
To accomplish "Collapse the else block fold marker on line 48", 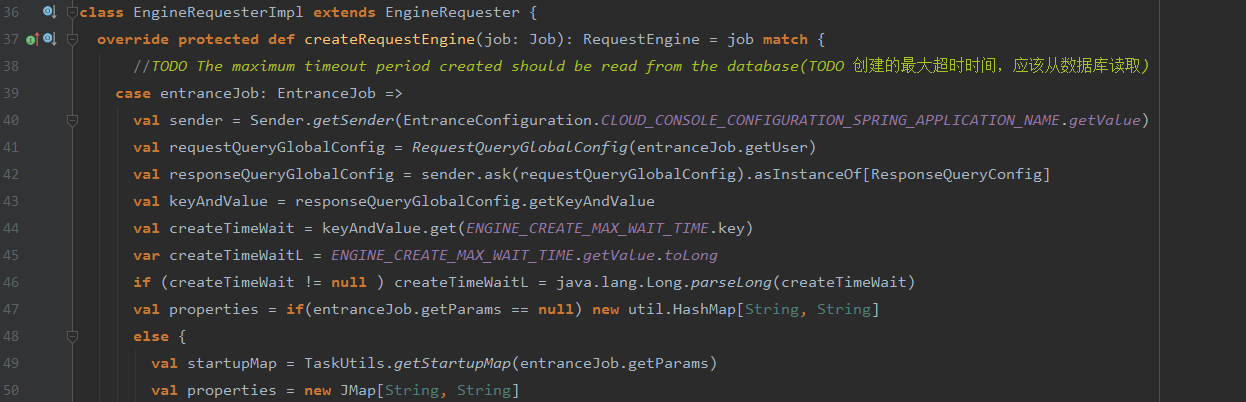I will pyautogui.click(x=71, y=336).
